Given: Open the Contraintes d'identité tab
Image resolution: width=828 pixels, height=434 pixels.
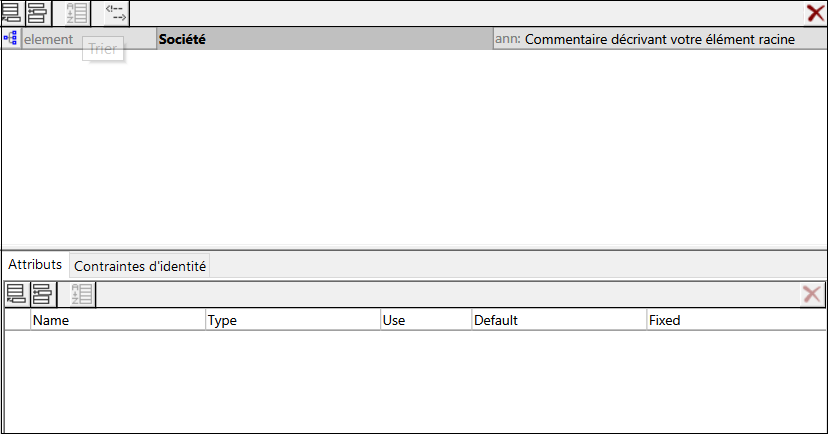Looking at the screenshot, I should coord(140,266).
